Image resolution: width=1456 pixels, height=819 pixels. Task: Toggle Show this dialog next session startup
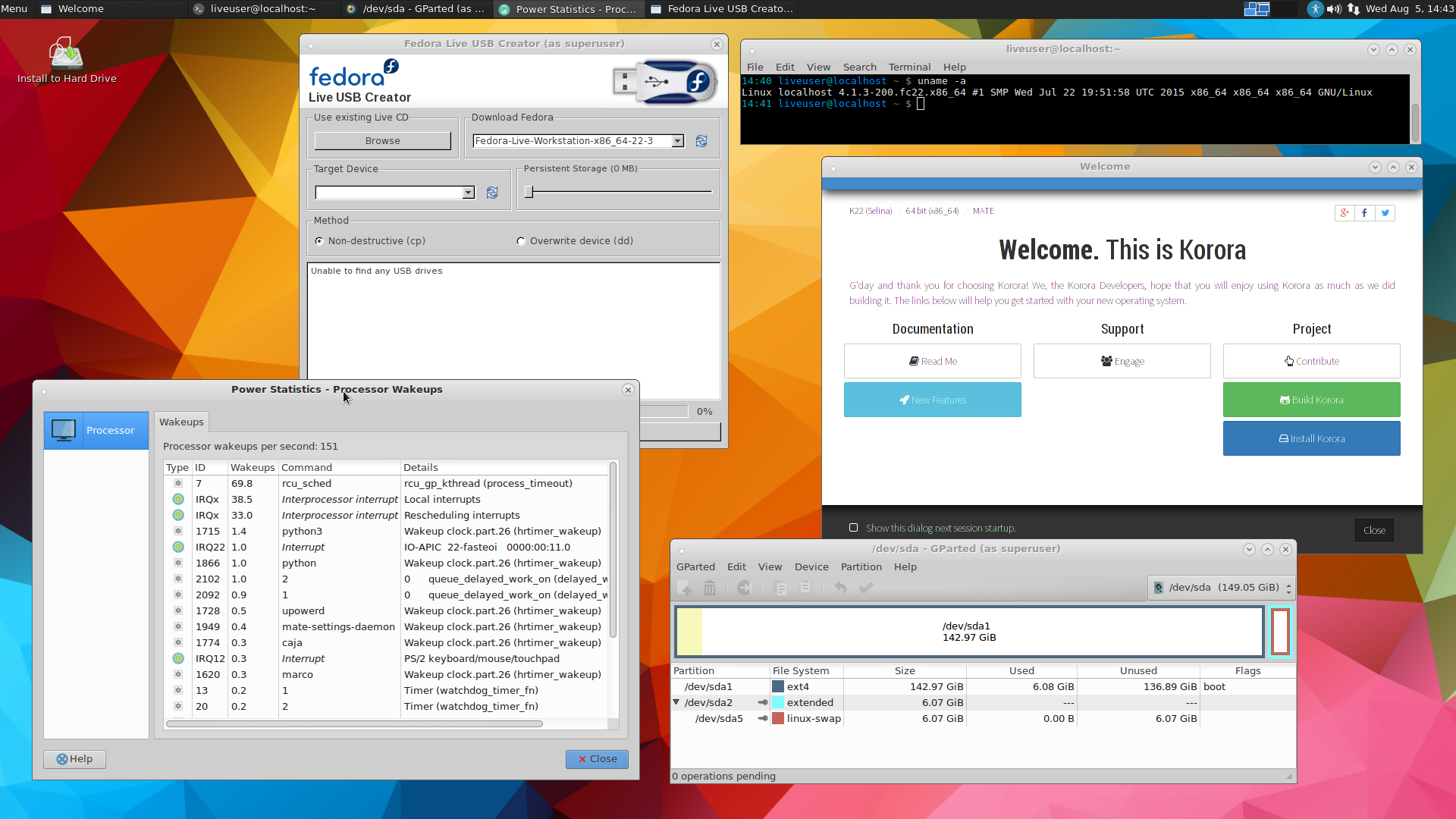coord(854,528)
